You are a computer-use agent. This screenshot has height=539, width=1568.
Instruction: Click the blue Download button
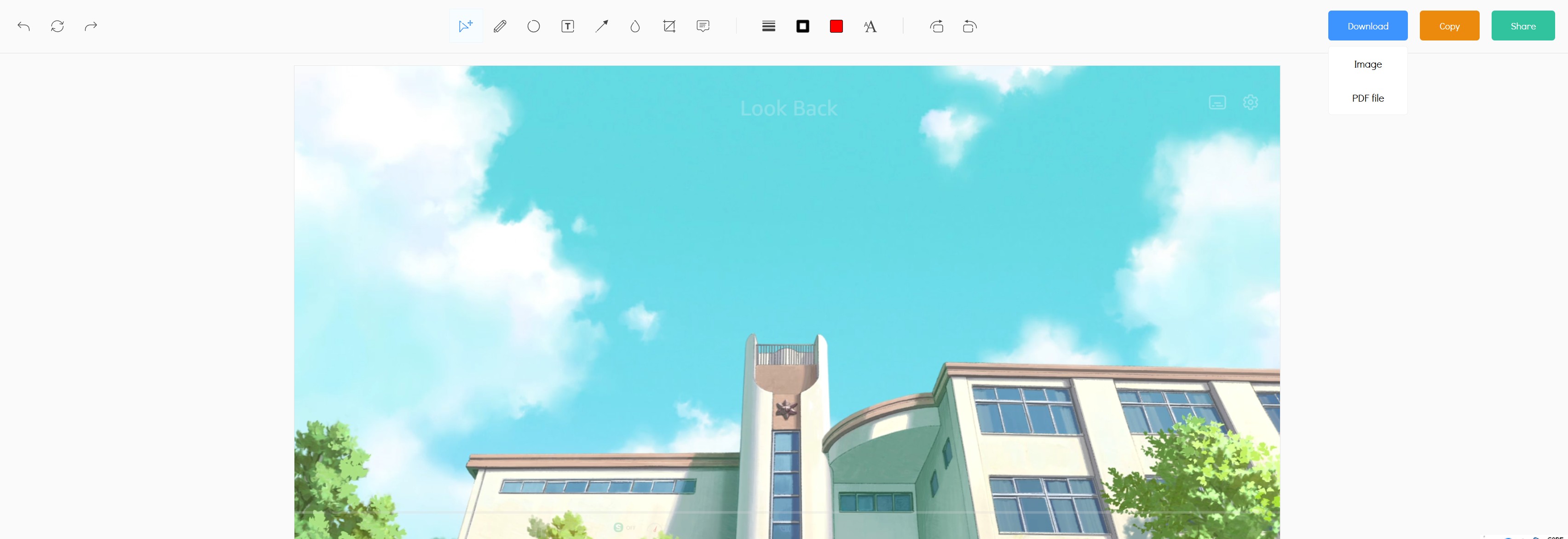pyautogui.click(x=1368, y=26)
